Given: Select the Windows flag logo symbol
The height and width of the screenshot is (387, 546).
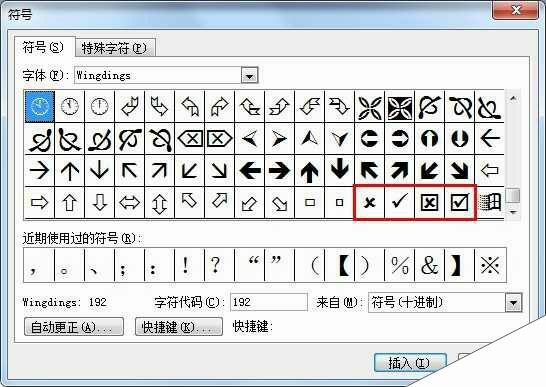Looking at the screenshot, I should point(490,202).
